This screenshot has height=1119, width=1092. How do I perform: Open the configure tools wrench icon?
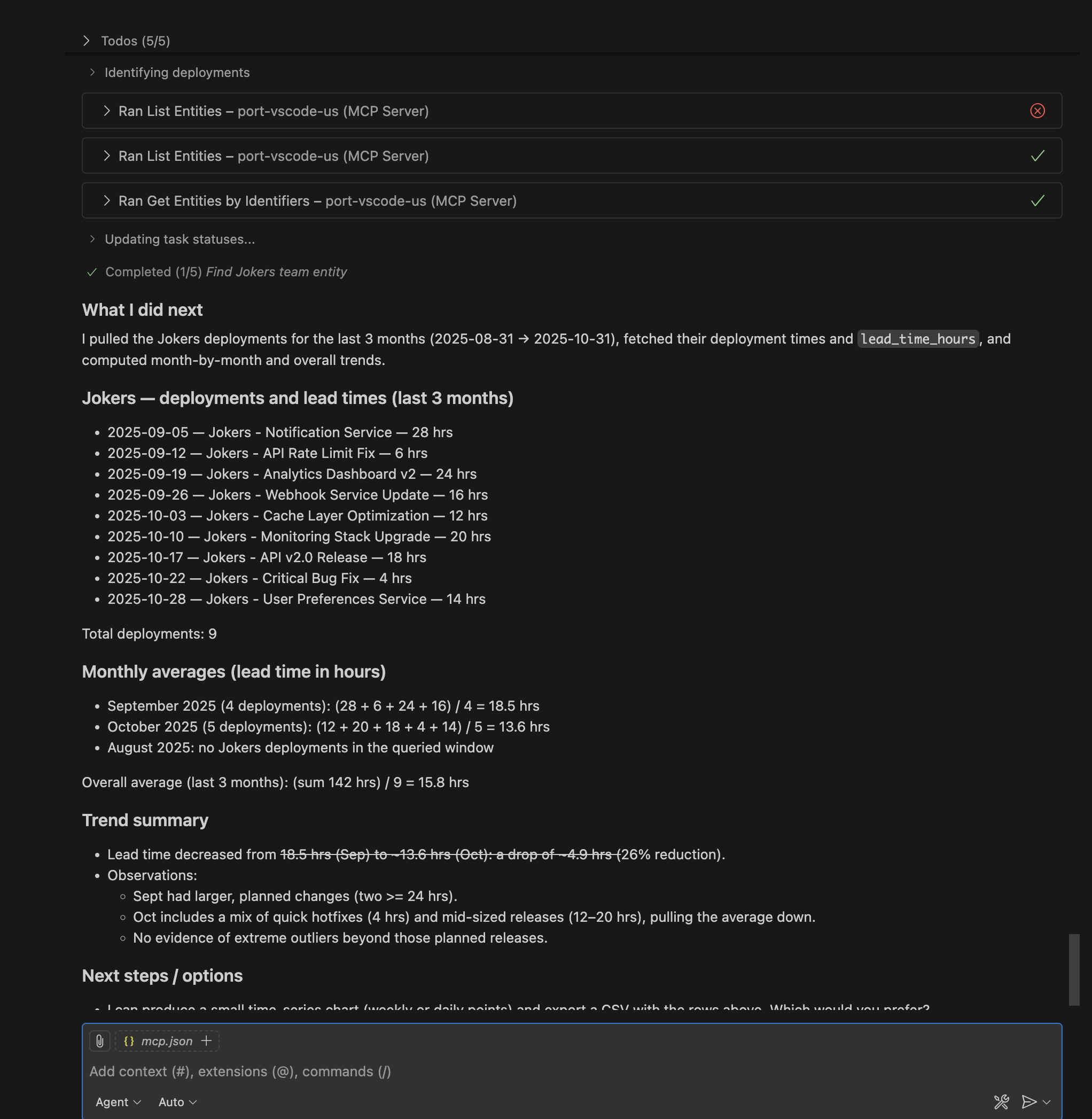click(1001, 1102)
